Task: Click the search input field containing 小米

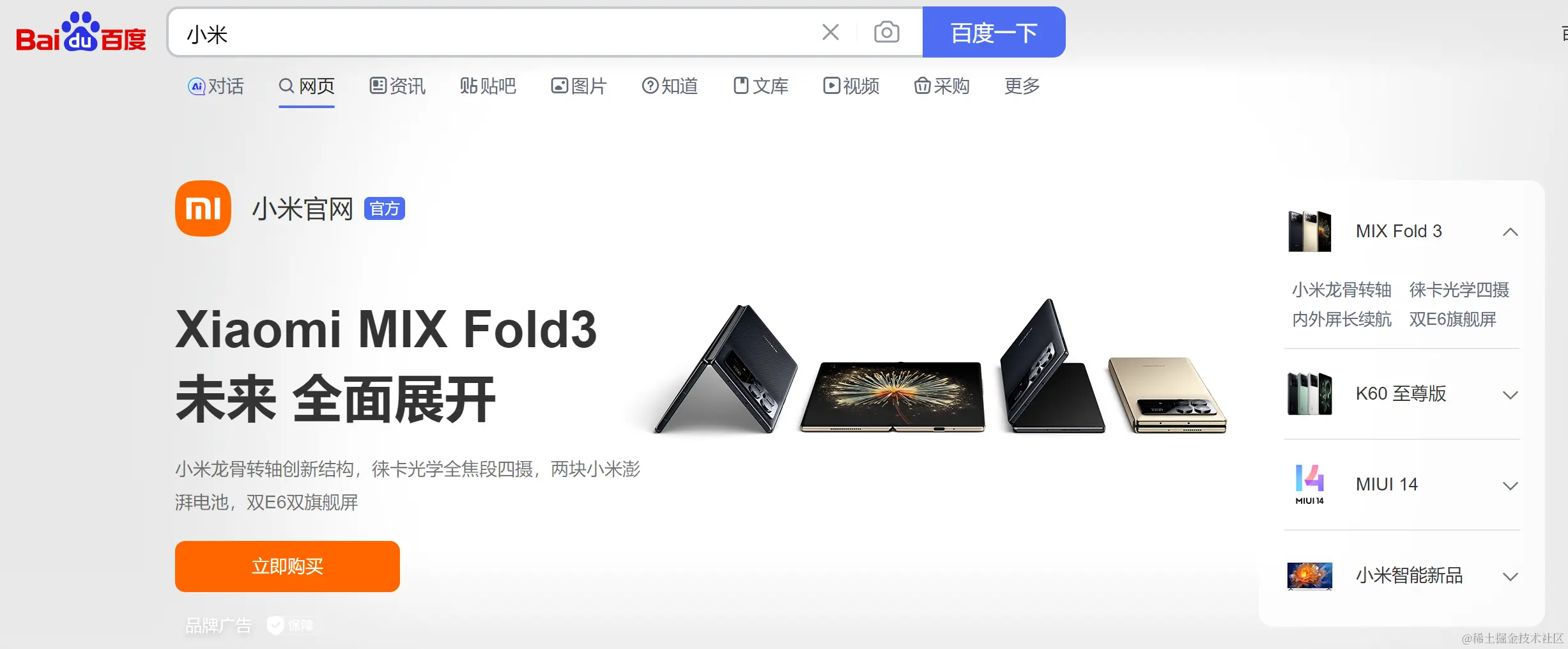Action: click(492, 32)
